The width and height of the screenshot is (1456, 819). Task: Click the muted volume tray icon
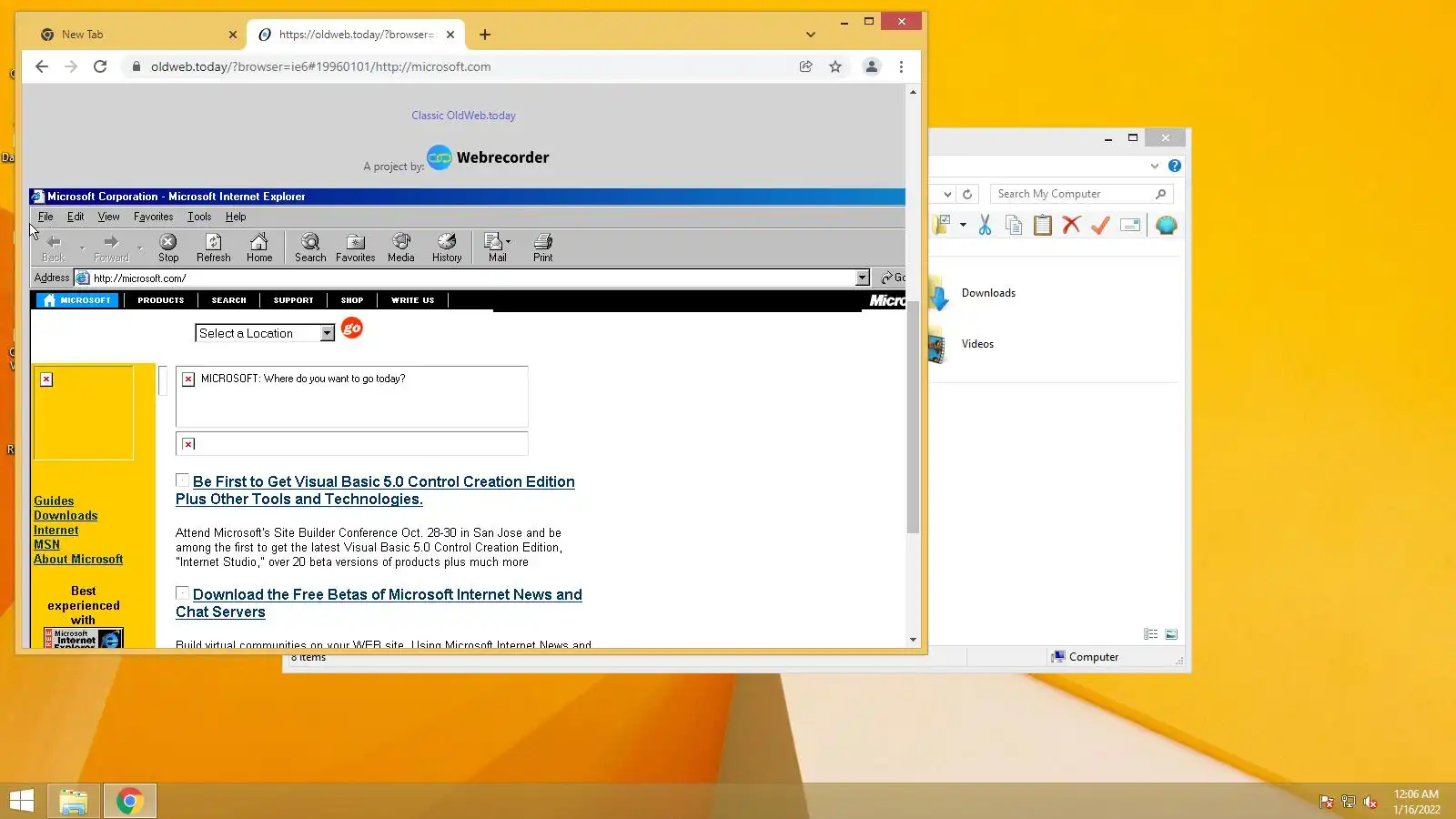(x=1370, y=802)
